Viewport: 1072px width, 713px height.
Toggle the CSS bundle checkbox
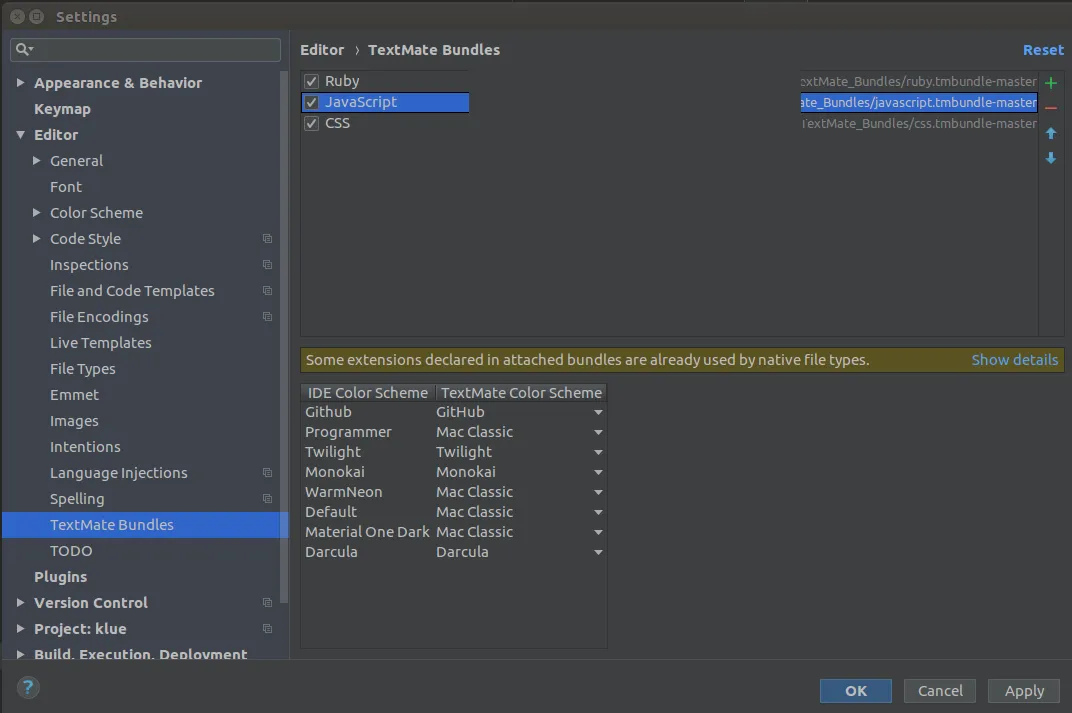(x=311, y=123)
